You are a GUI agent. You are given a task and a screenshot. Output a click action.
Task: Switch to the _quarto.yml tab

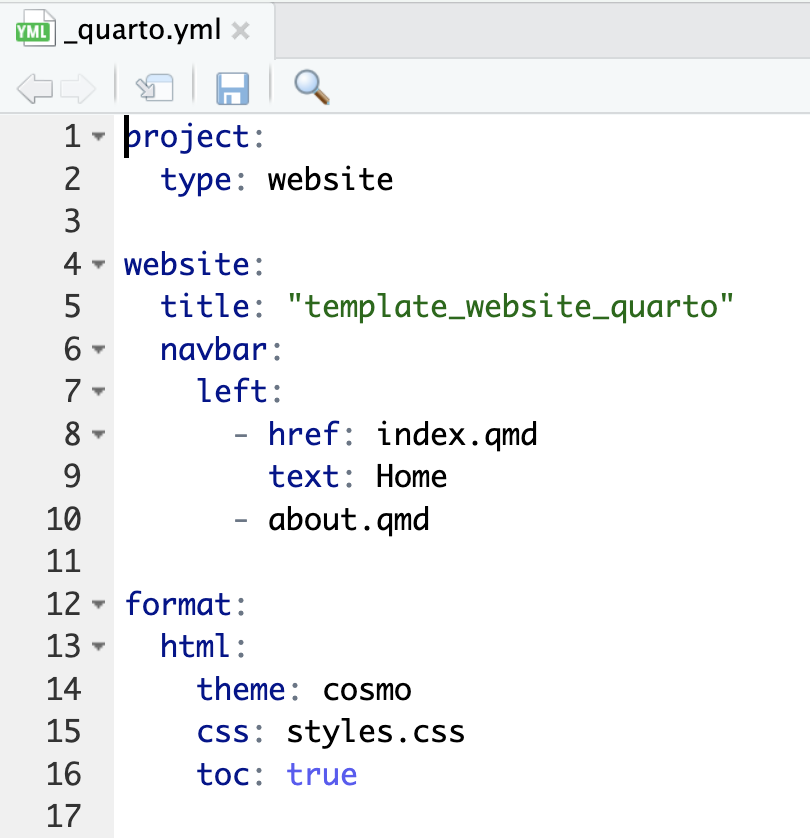[140, 31]
